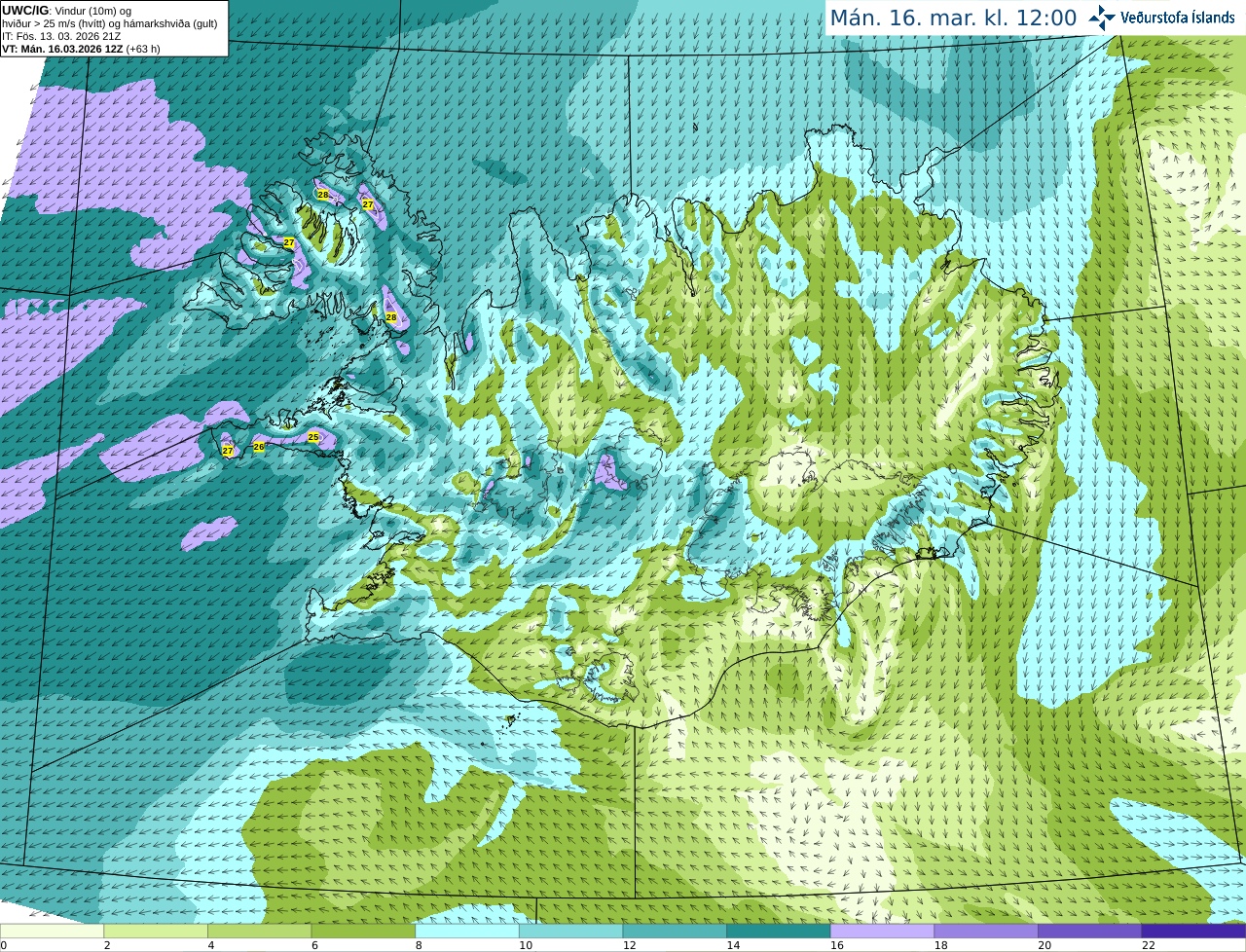This screenshot has width=1246, height=952.
Task: Select the 0–2 m/s pale legend swatch
Action: (x=52, y=931)
